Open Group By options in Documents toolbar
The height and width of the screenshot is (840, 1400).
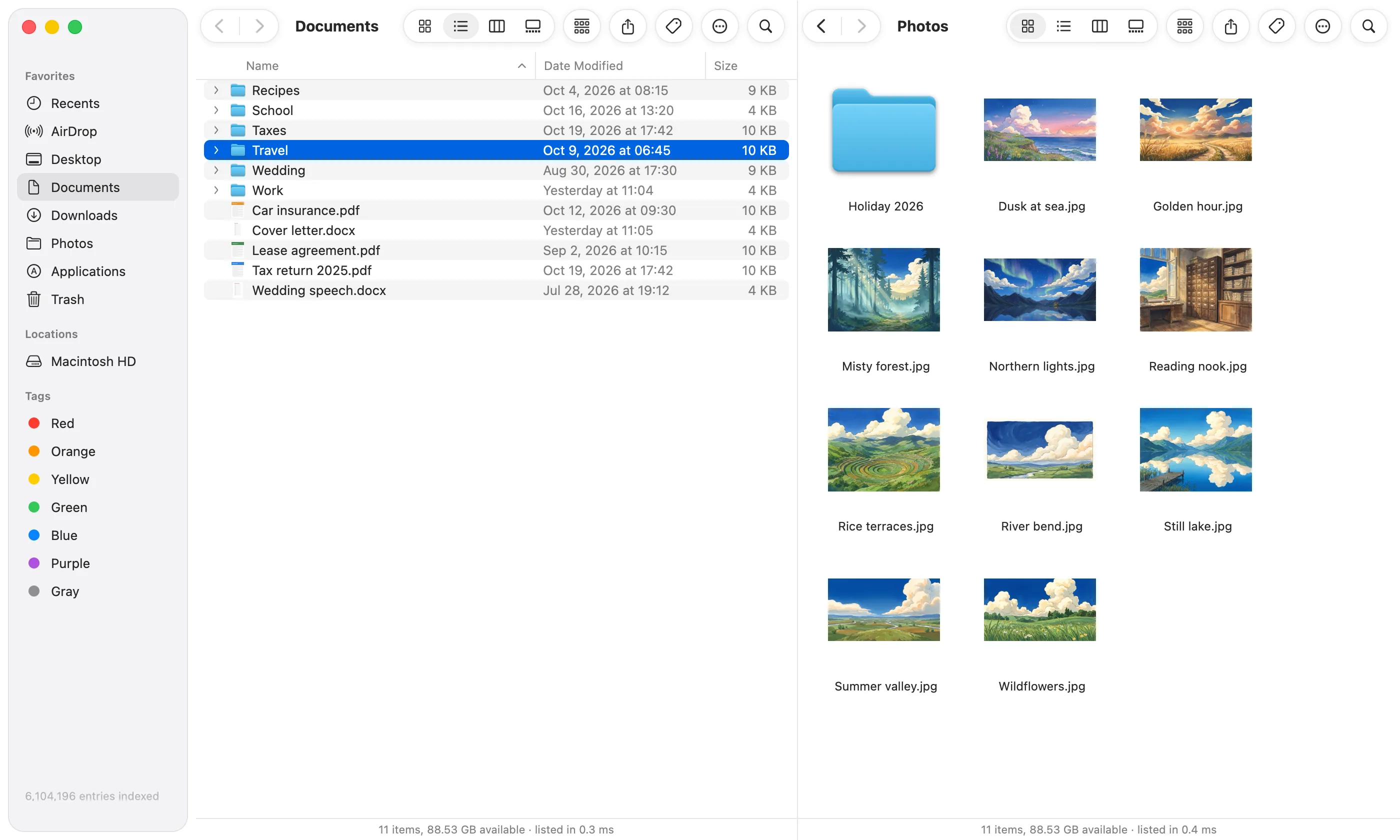click(x=581, y=26)
